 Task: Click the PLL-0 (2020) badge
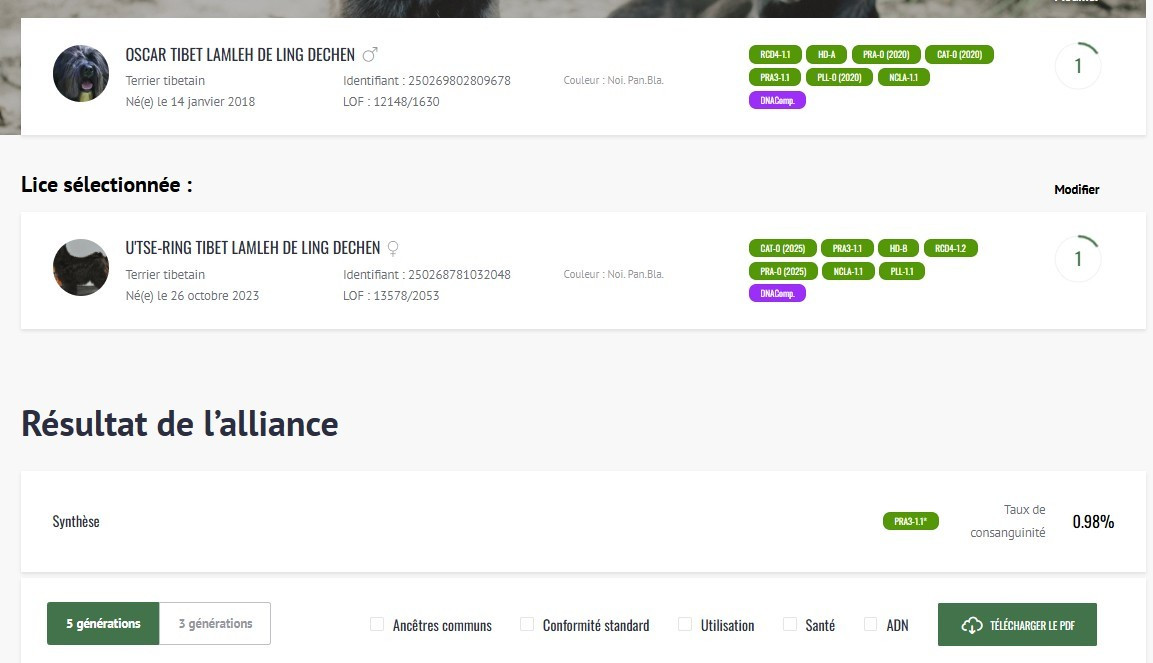[838, 77]
